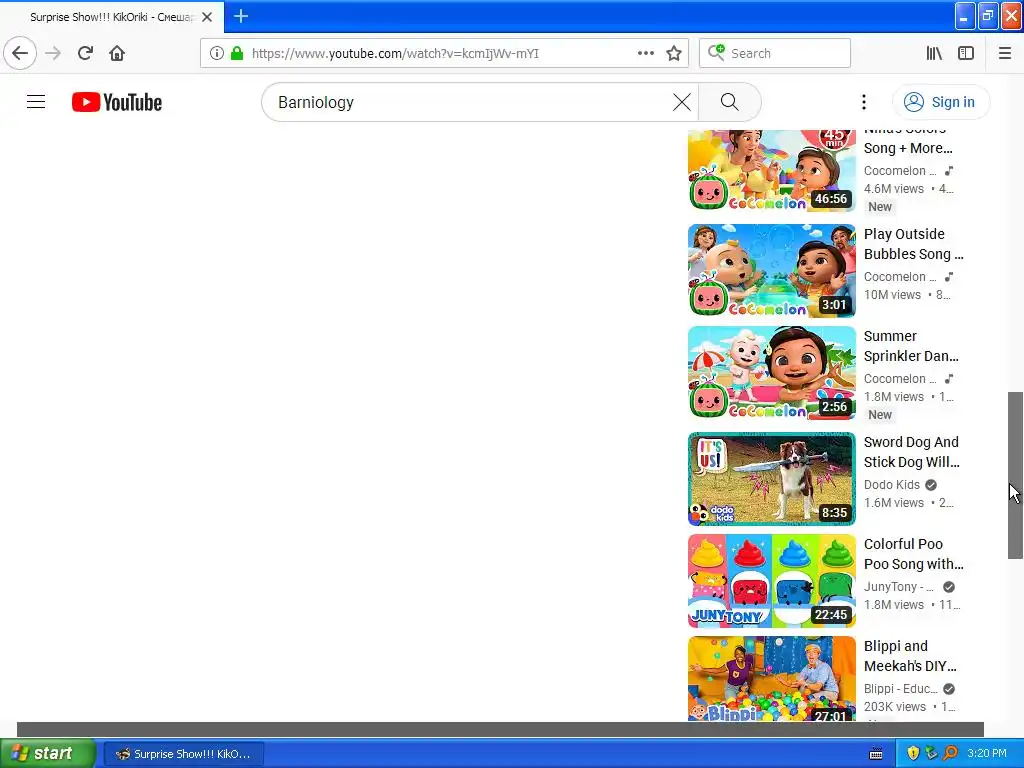Visit the Dodo Kids channel name
The height and width of the screenshot is (768, 1024).
(x=891, y=485)
